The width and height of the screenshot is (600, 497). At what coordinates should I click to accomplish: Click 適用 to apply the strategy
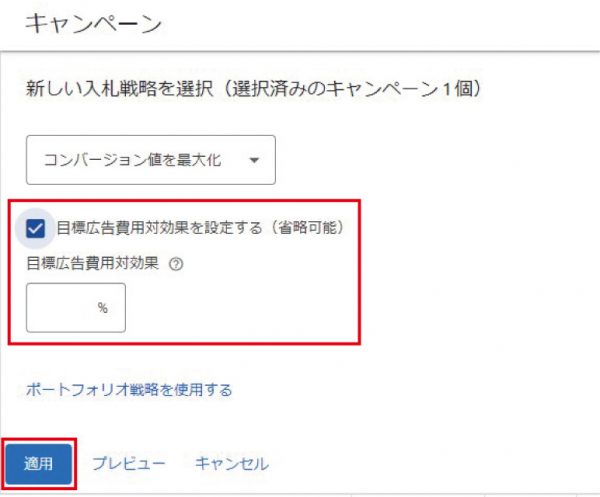[x=38, y=464]
